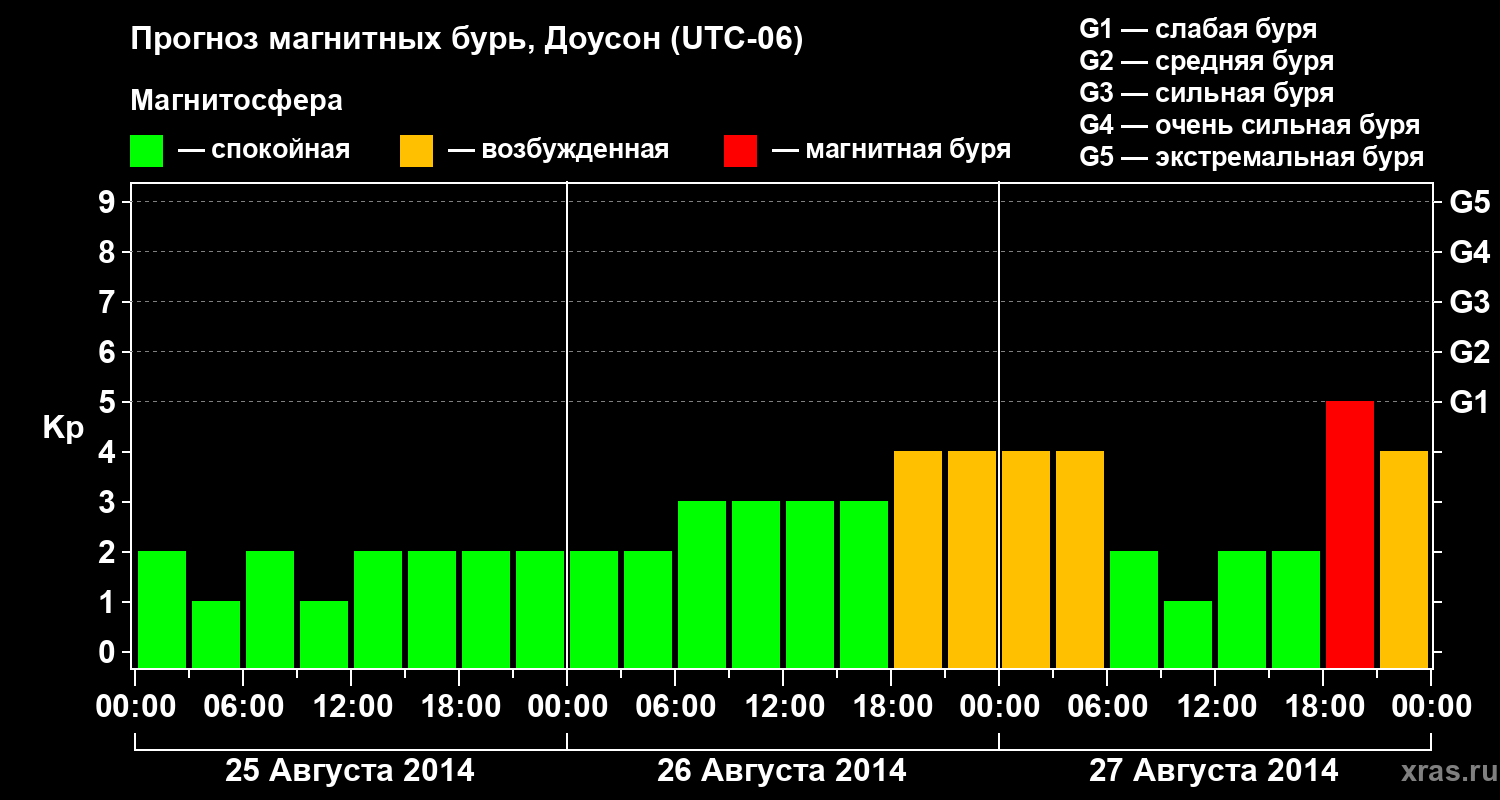Select the Kp 1 bar at 09:00, 27 Августа
The height and width of the screenshot is (800, 1500).
[x=1188, y=634]
